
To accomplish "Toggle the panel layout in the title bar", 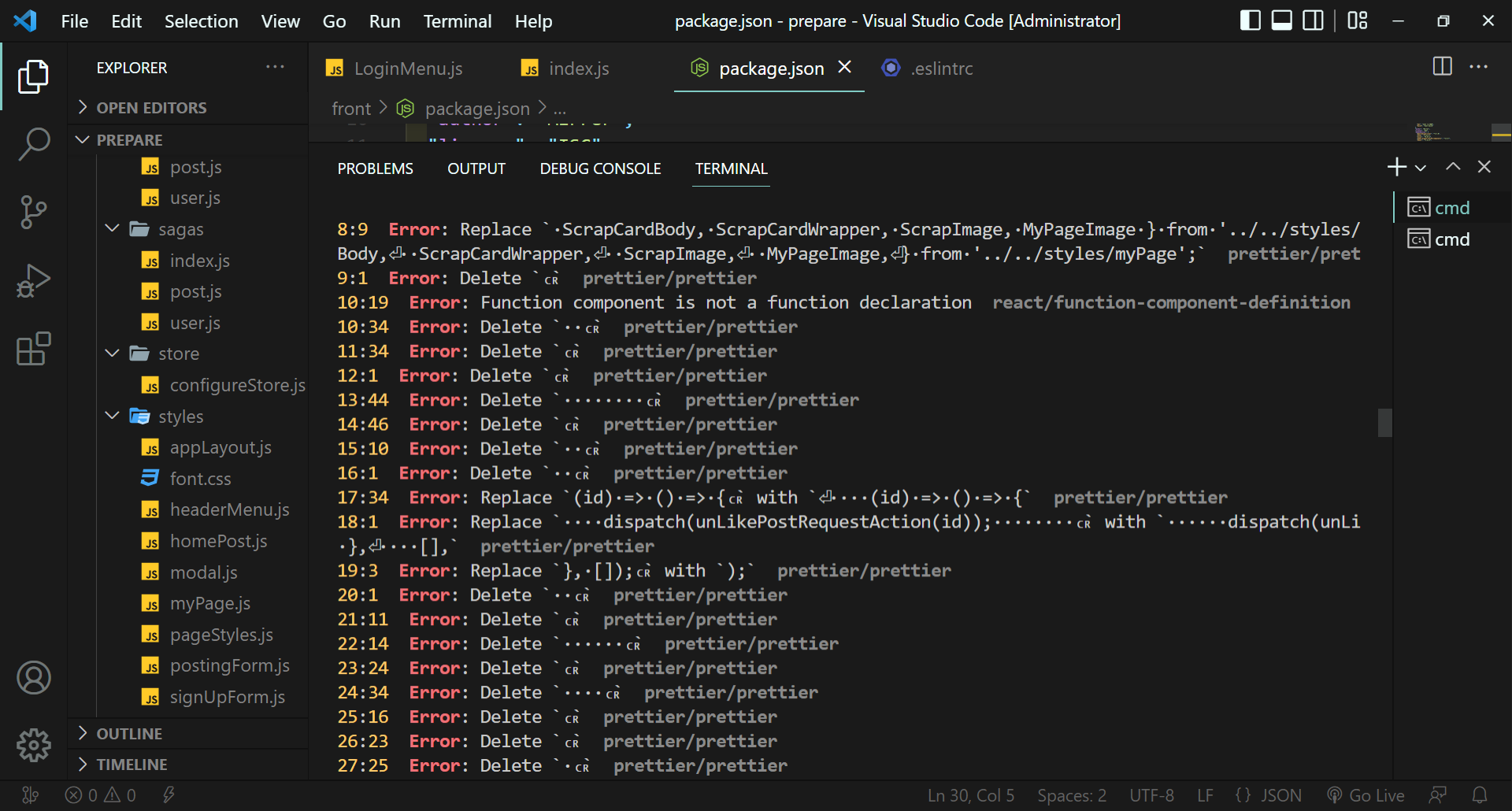I will [x=1281, y=20].
